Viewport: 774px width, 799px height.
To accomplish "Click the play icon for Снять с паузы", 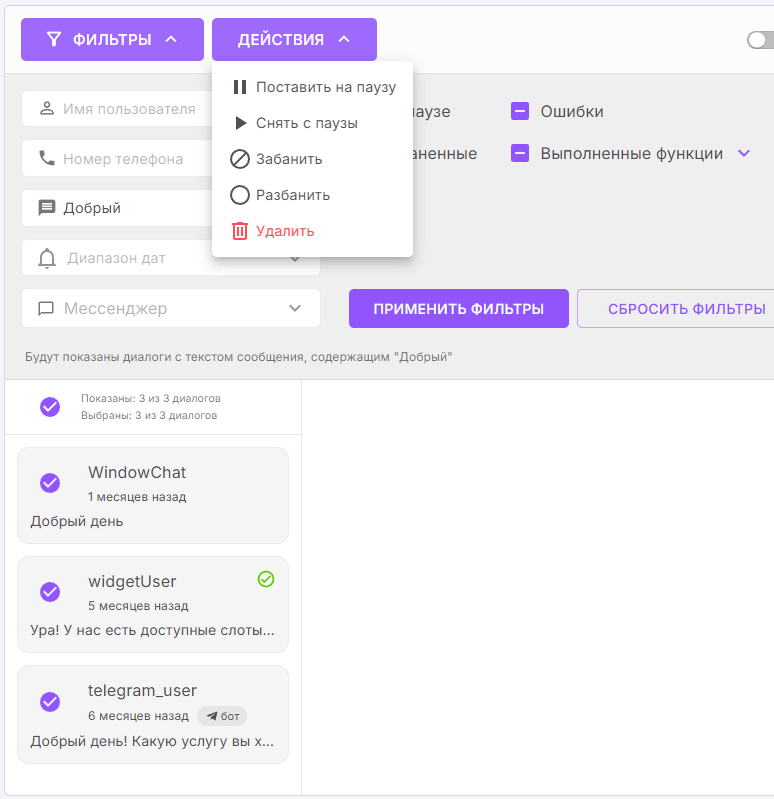I will pyautogui.click(x=240, y=123).
